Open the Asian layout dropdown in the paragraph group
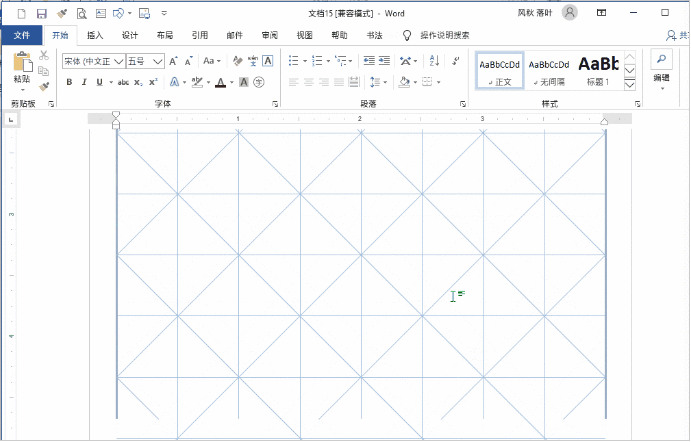This screenshot has height=442, width=691. 408,61
